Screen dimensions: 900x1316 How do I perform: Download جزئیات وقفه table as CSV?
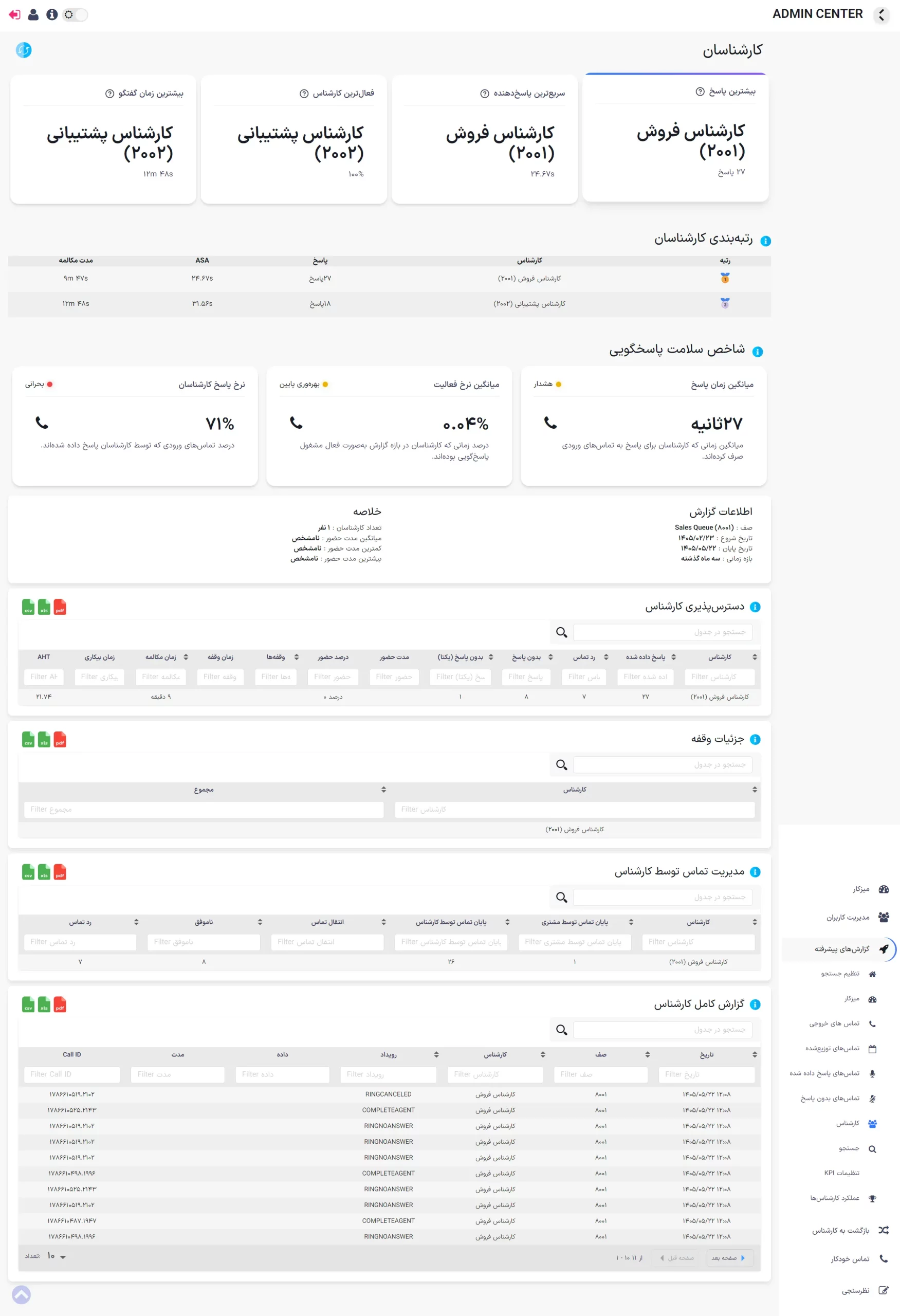[28, 739]
